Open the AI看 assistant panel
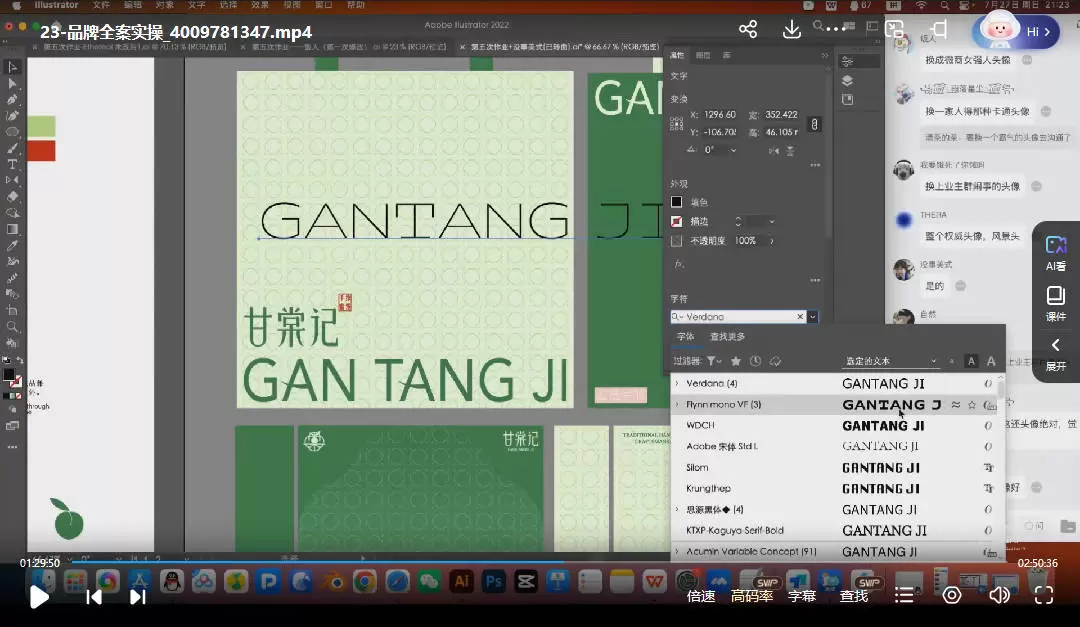The height and width of the screenshot is (627, 1080). click(x=1056, y=253)
